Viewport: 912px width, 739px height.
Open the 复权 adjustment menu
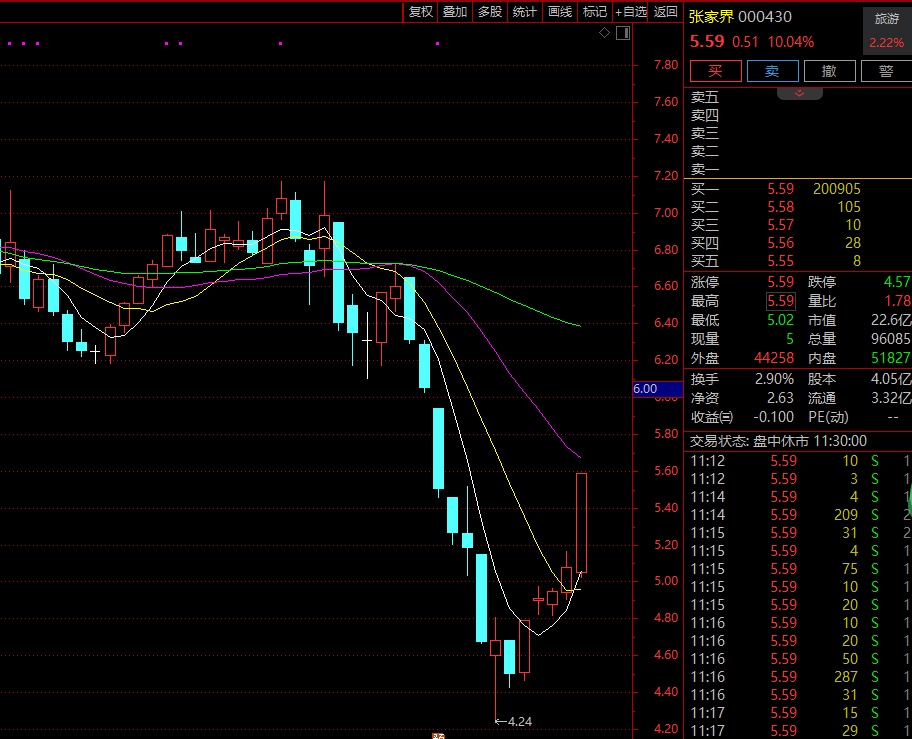coord(421,12)
